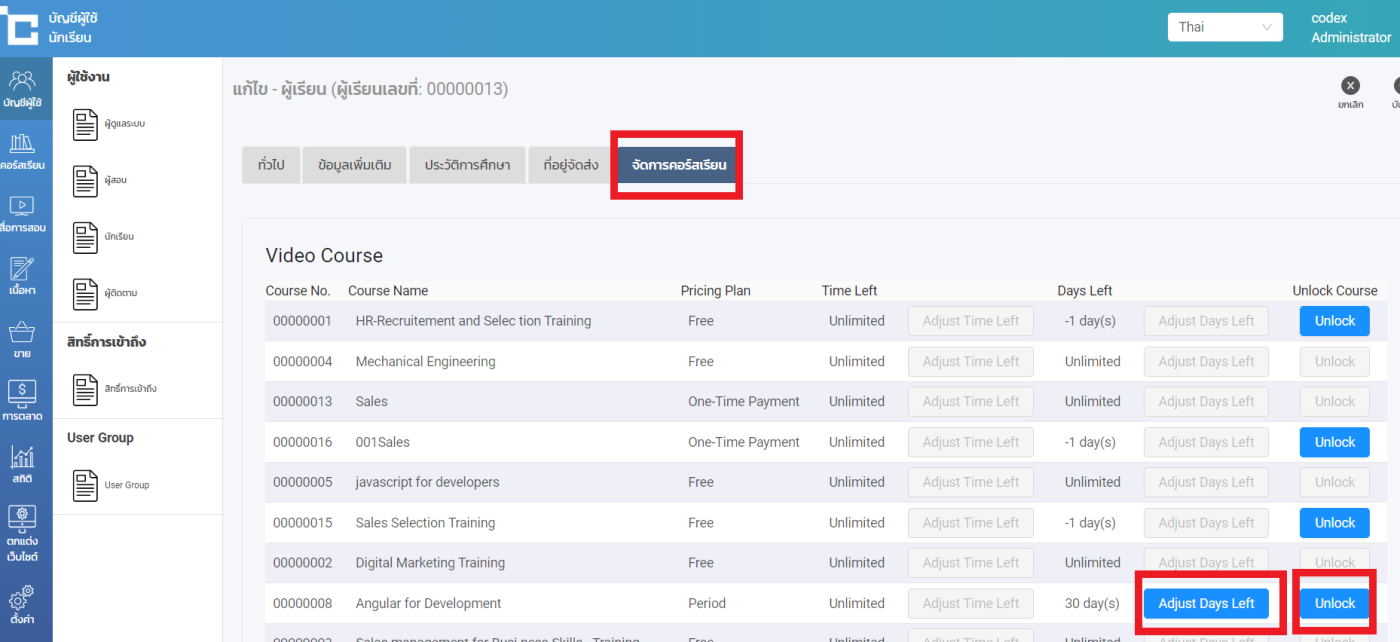Switch to the ประวัติการศึกษา tab
The image size is (1400, 642).
[x=467, y=165]
